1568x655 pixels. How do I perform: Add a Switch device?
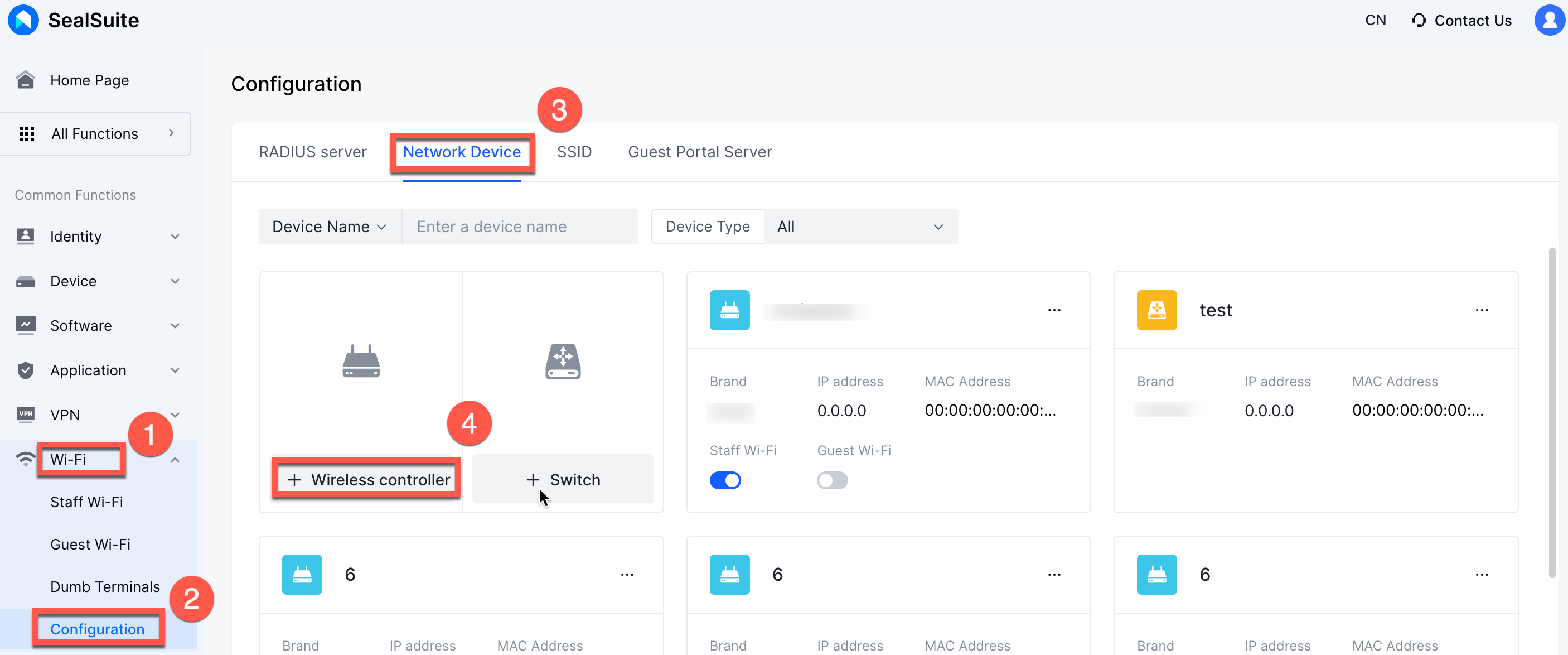563,479
